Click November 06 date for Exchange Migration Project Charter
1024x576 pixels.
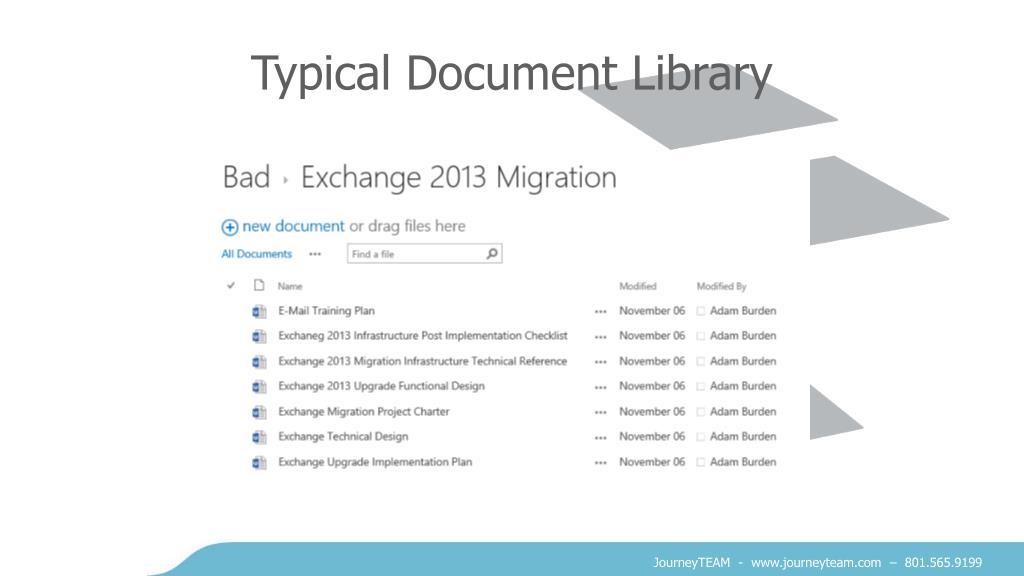(652, 411)
